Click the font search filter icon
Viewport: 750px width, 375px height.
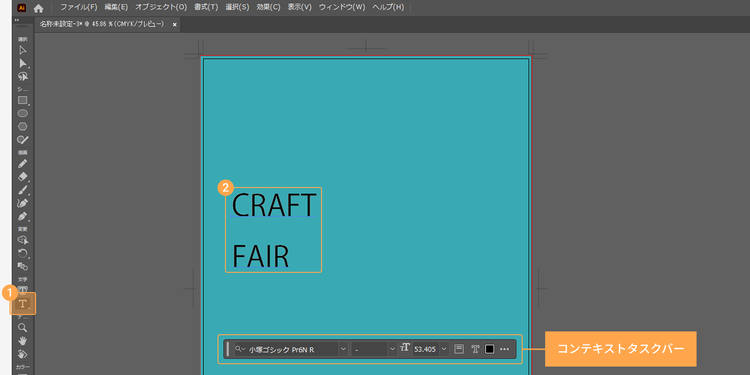239,349
